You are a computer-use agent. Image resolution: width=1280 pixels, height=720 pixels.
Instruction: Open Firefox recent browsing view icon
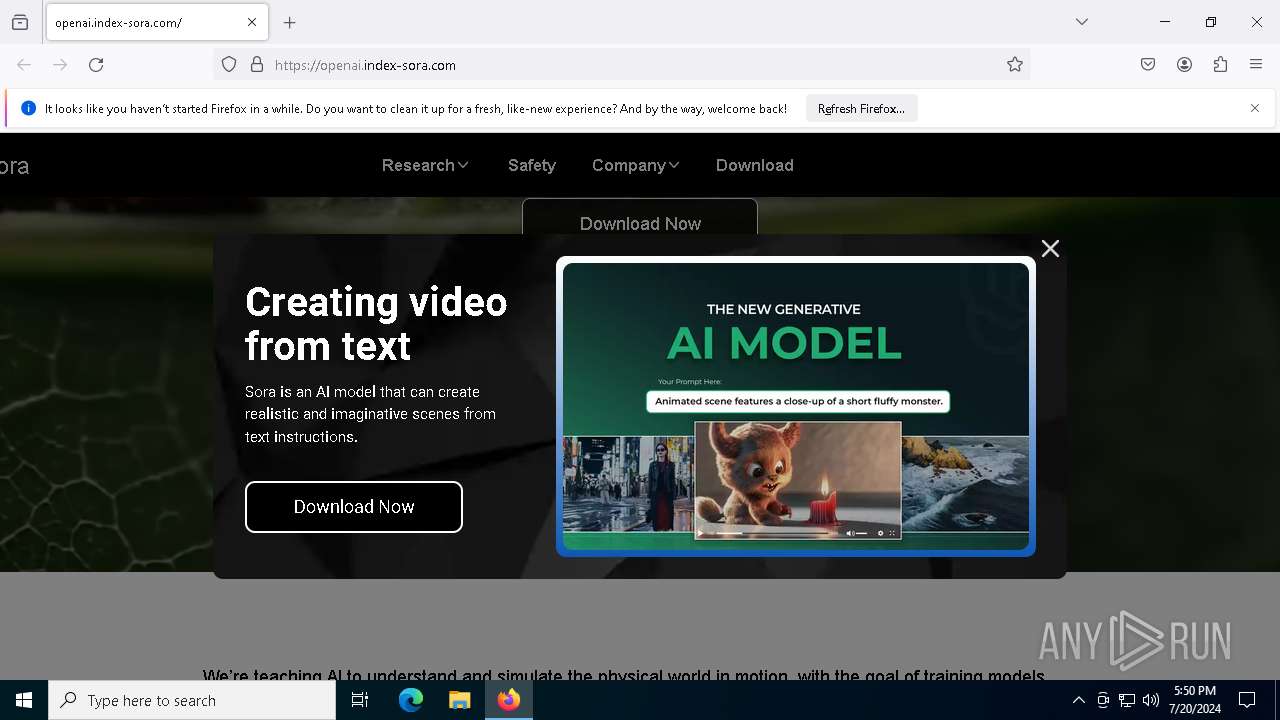click(x=20, y=22)
